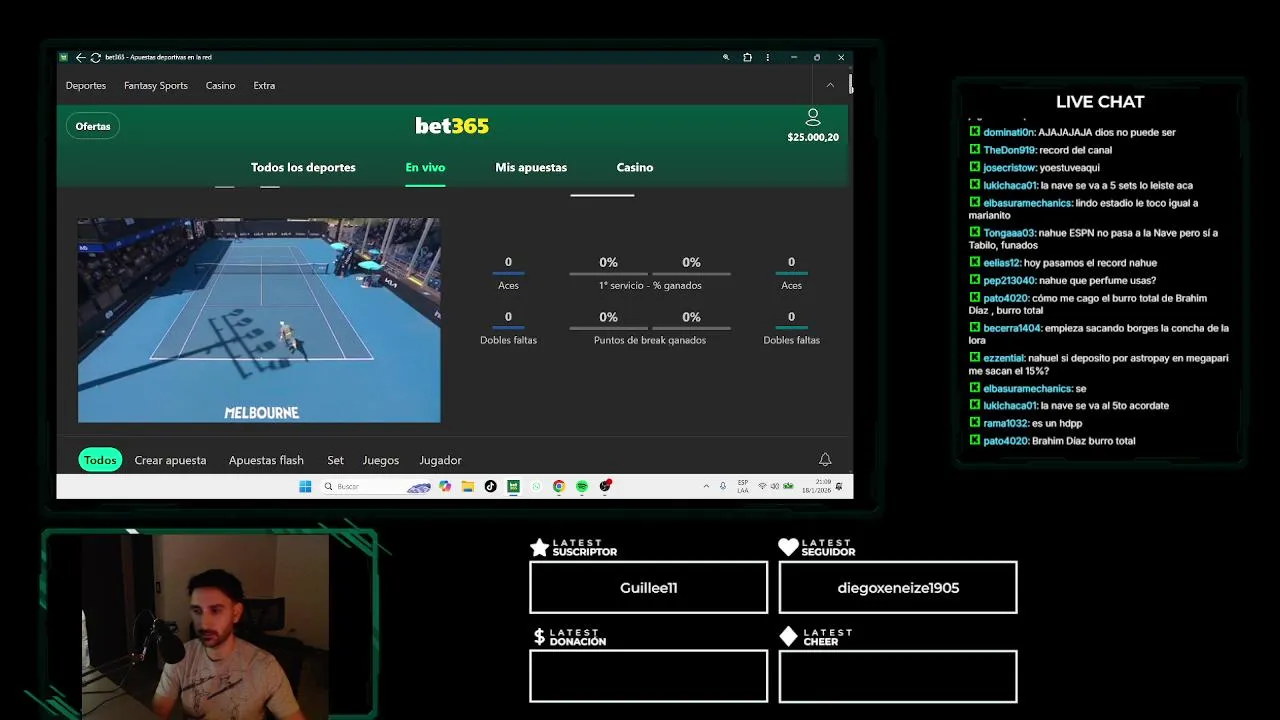This screenshot has height=720, width=1280.
Task: Open TikTok from the taskbar
Action: [490, 486]
